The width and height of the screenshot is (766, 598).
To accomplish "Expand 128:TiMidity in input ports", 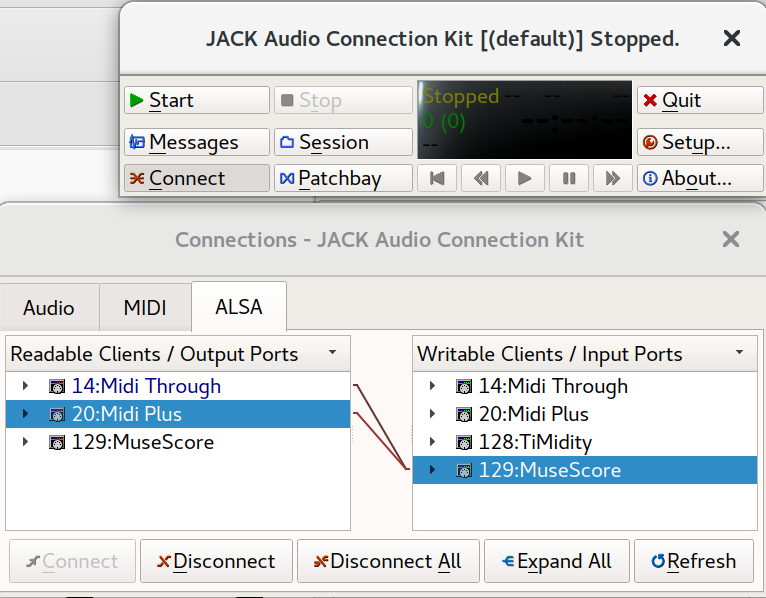I will click(432, 442).
